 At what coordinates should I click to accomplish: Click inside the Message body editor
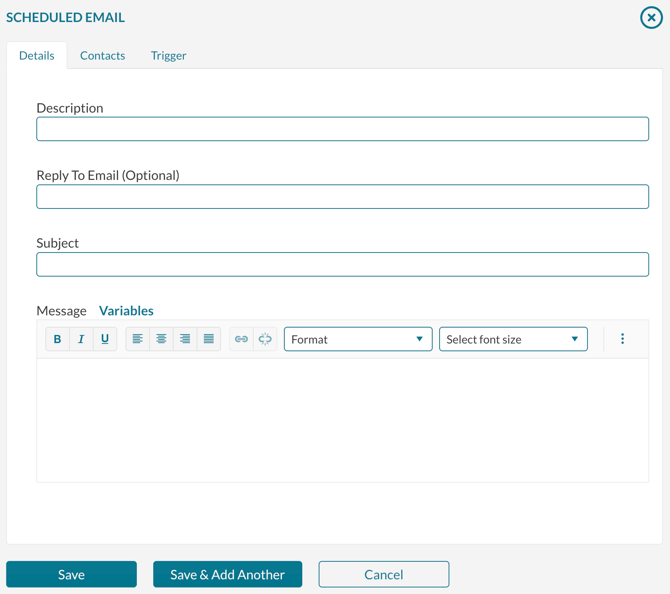(343, 421)
